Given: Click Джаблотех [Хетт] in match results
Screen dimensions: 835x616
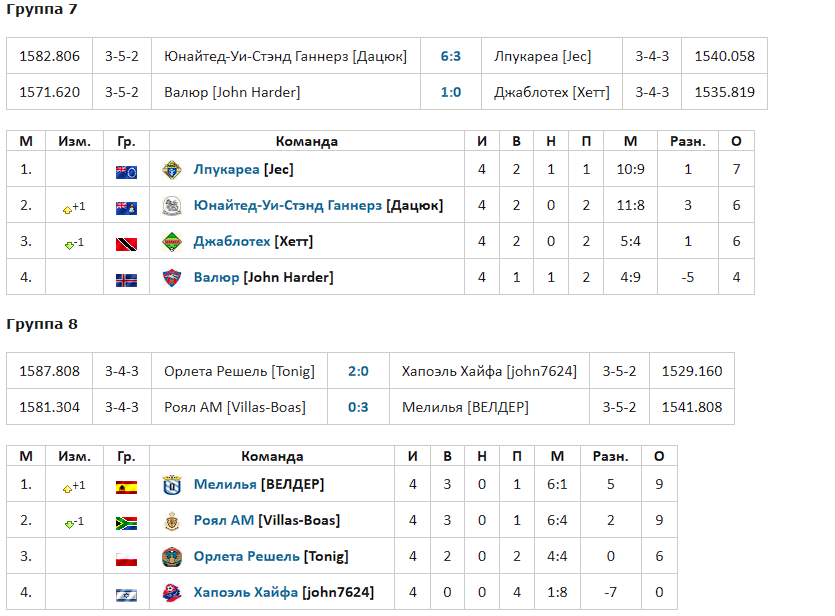Looking at the screenshot, I should pyautogui.click(x=551, y=92).
